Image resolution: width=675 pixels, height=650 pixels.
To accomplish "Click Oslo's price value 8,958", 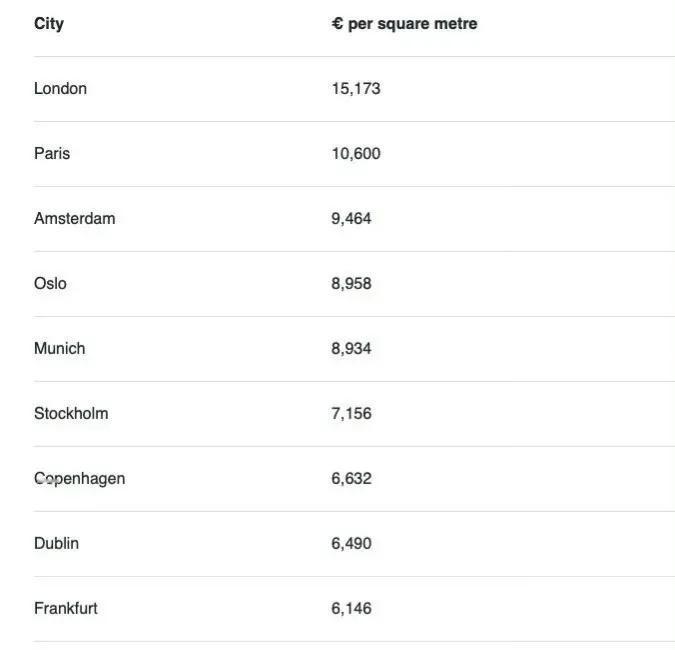I will tap(351, 284).
